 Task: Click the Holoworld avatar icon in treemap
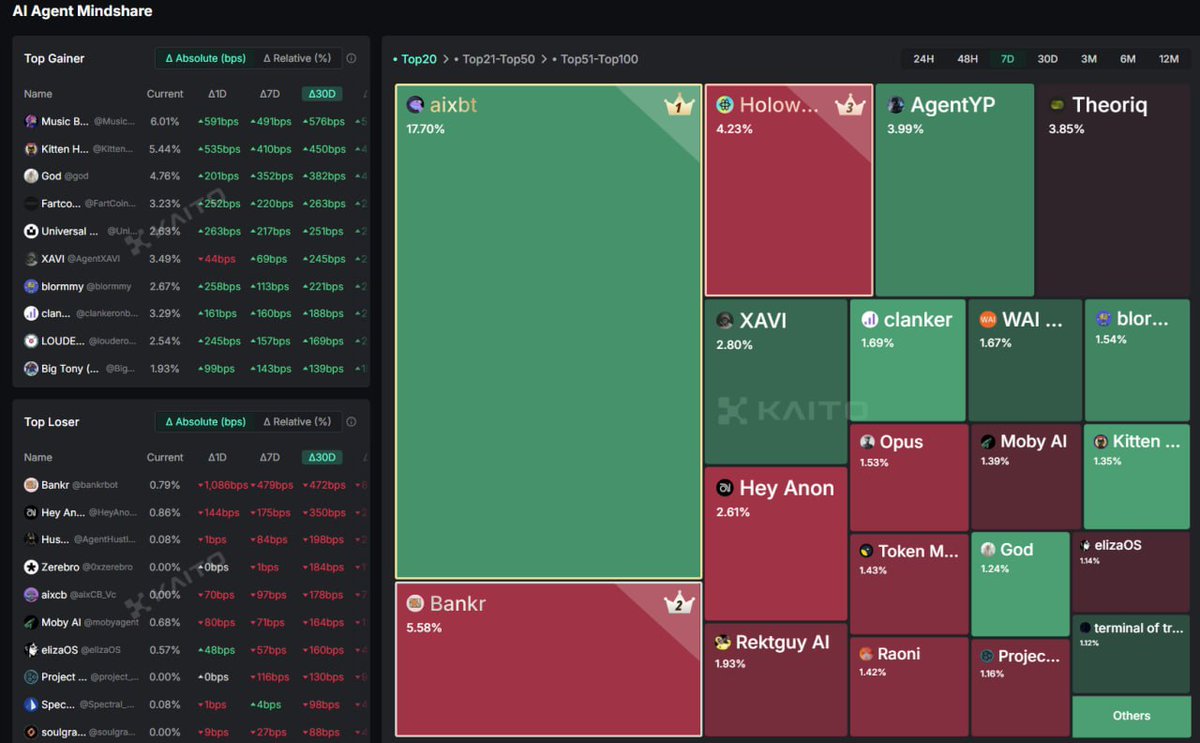[724, 105]
